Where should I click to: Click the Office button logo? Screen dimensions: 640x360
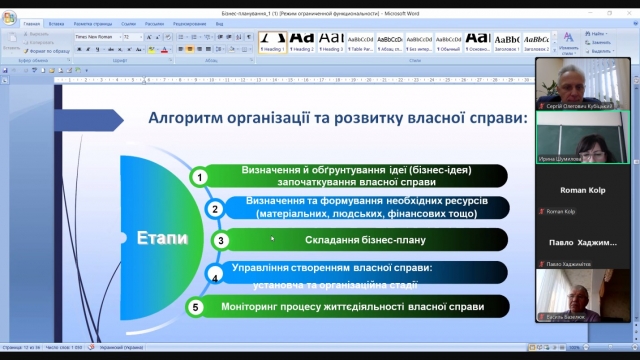point(9,18)
